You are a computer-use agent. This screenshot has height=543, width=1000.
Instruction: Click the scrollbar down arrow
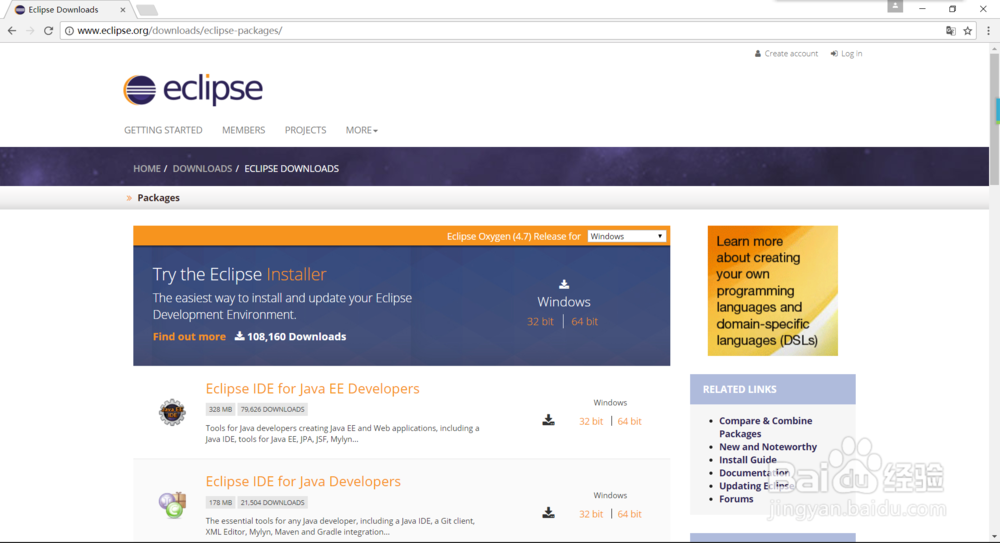[x=994, y=537]
